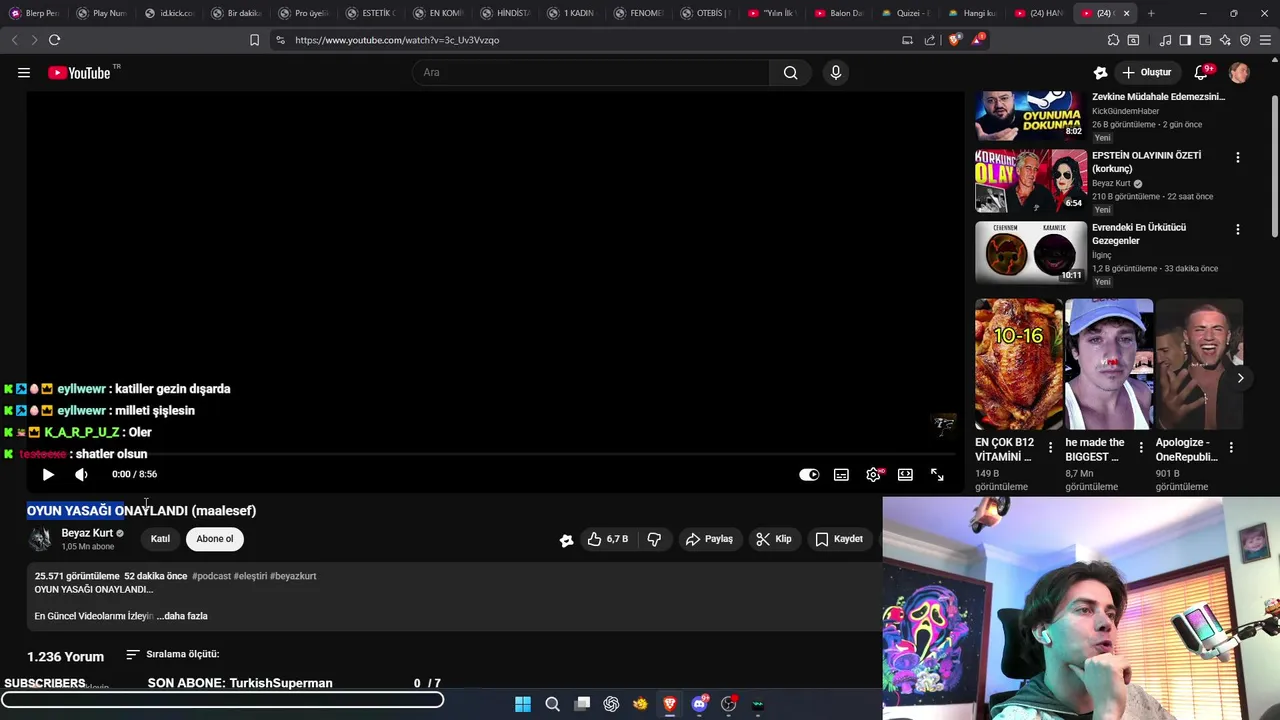This screenshot has width=1280, height=720.
Task: Create a clip with Klip button
Action: click(774, 539)
